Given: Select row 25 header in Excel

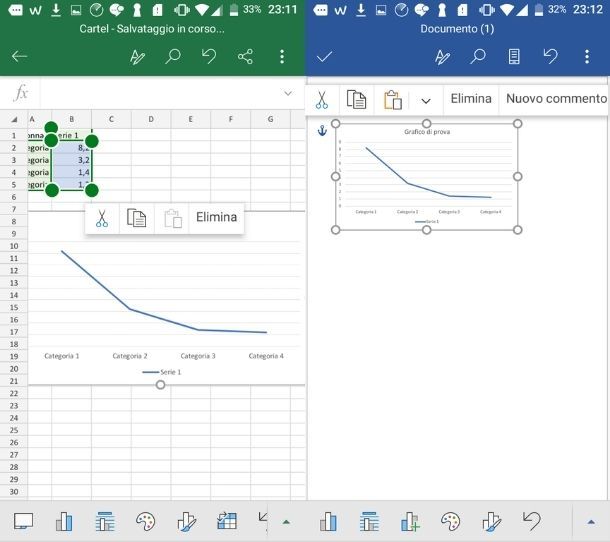Looking at the screenshot, I should coord(14,430).
